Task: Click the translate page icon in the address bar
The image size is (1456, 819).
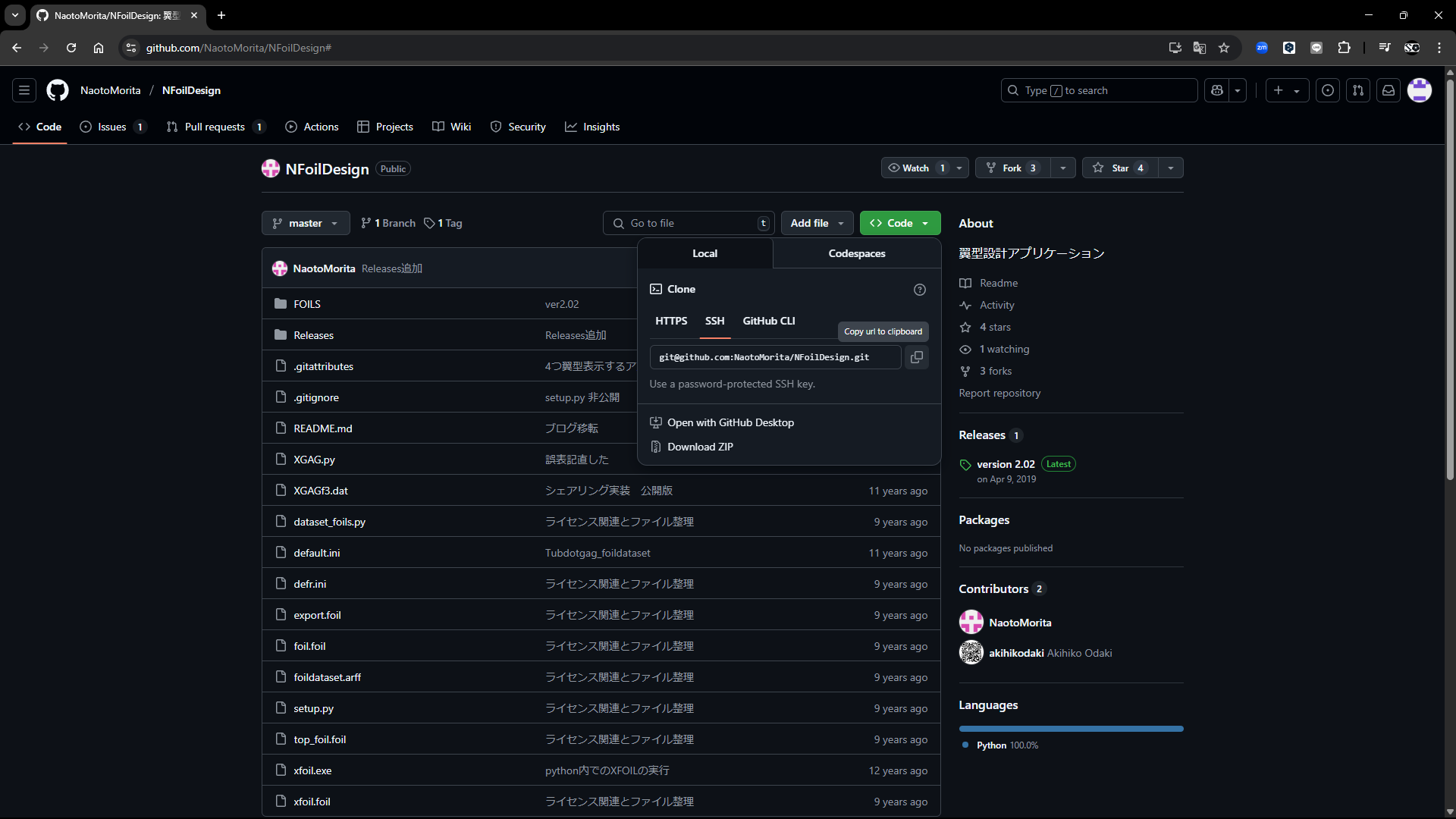Action: tap(1200, 48)
